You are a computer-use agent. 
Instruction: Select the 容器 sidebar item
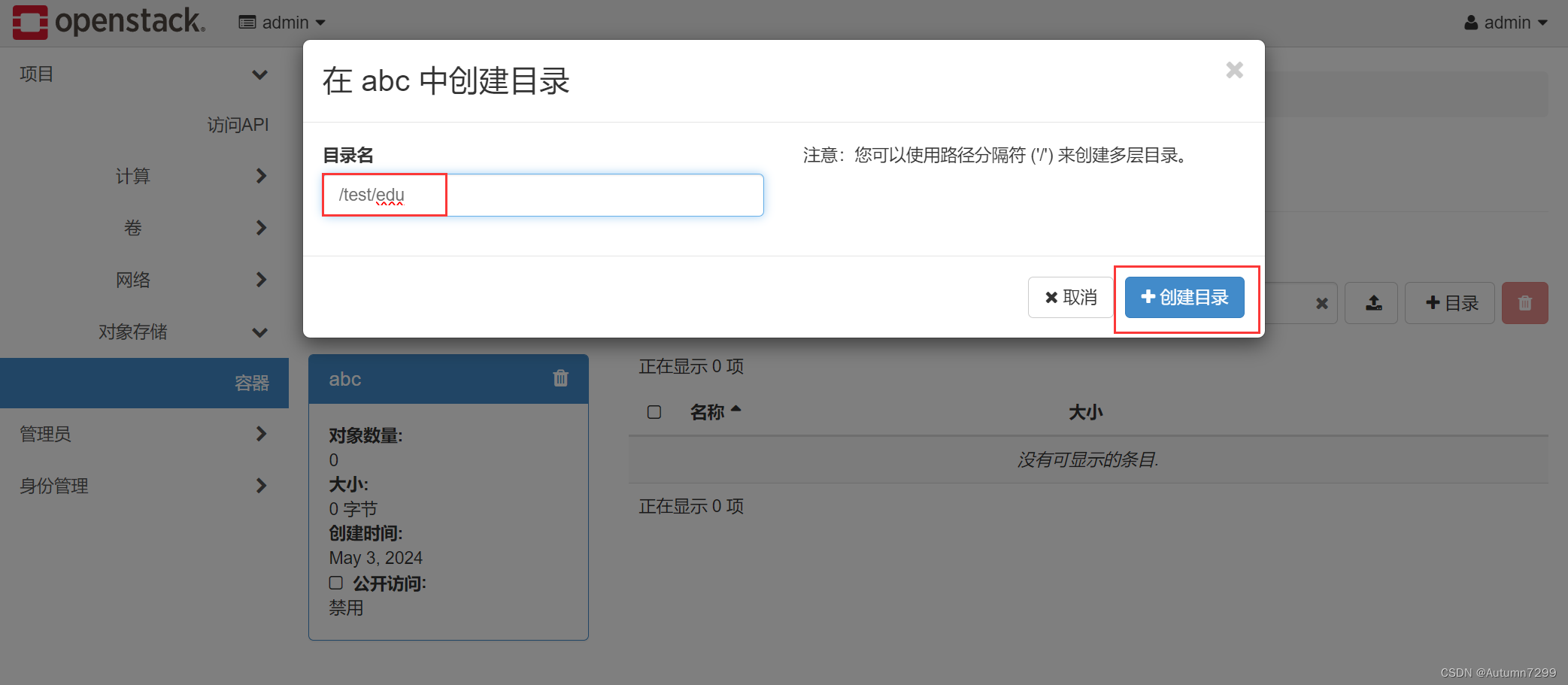tap(144, 383)
